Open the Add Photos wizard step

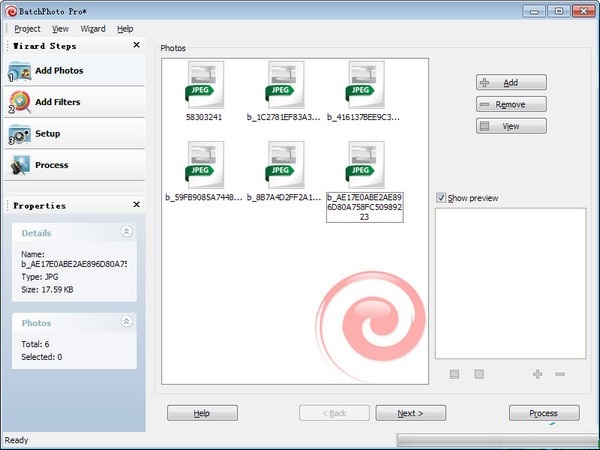coord(75,71)
